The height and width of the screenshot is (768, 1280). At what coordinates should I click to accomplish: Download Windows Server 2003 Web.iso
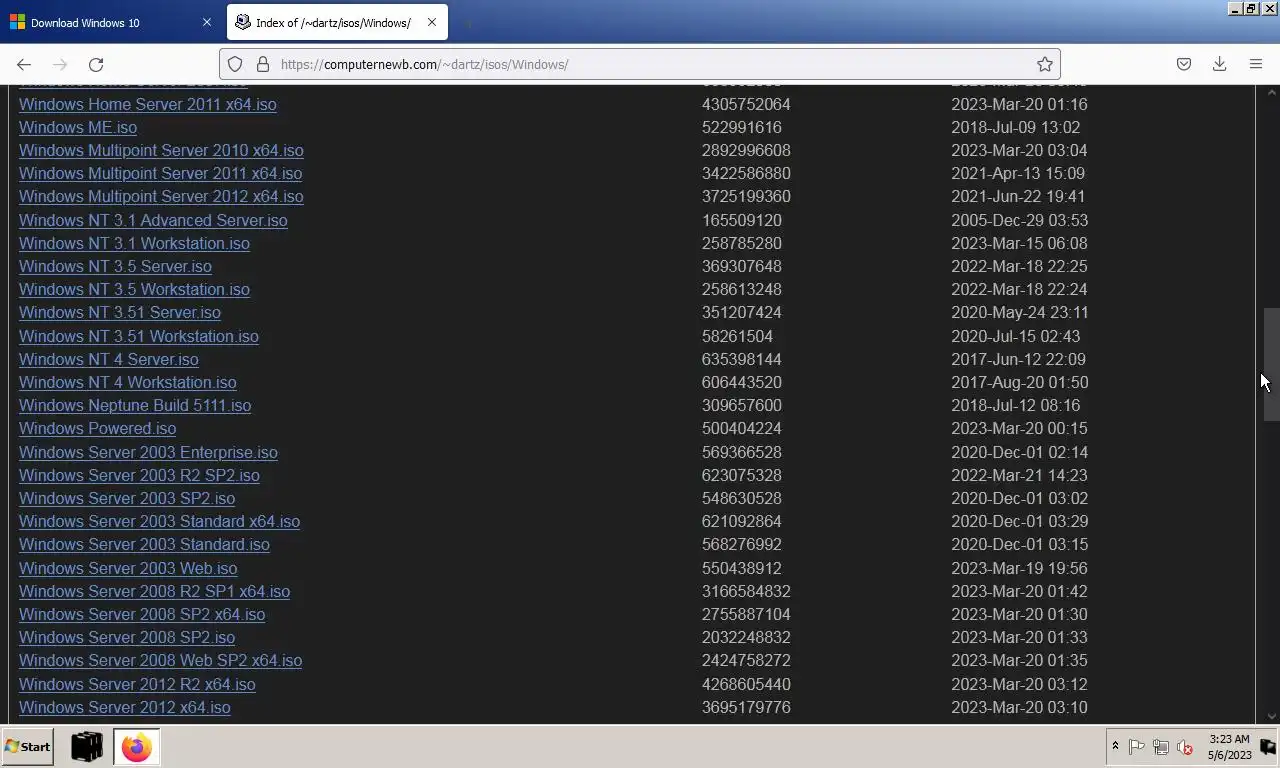(128, 568)
